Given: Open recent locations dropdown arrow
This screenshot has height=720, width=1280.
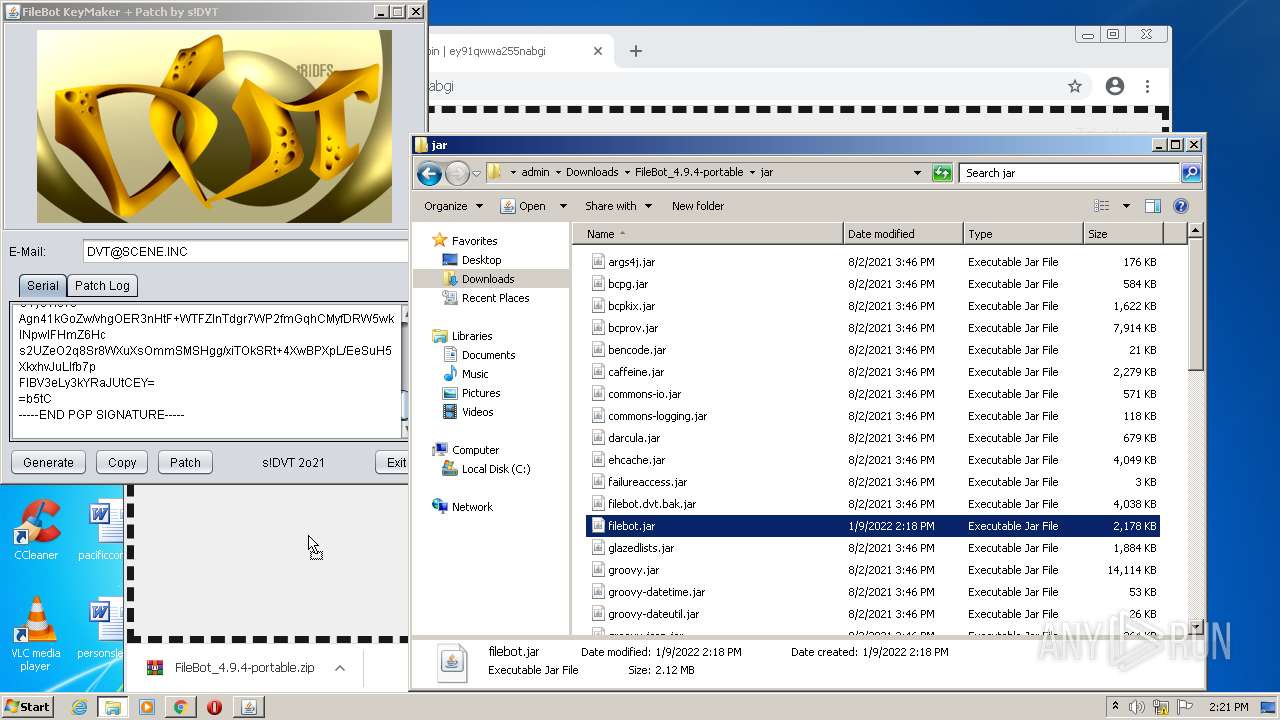Looking at the screenshot, I should pos(477,173).
